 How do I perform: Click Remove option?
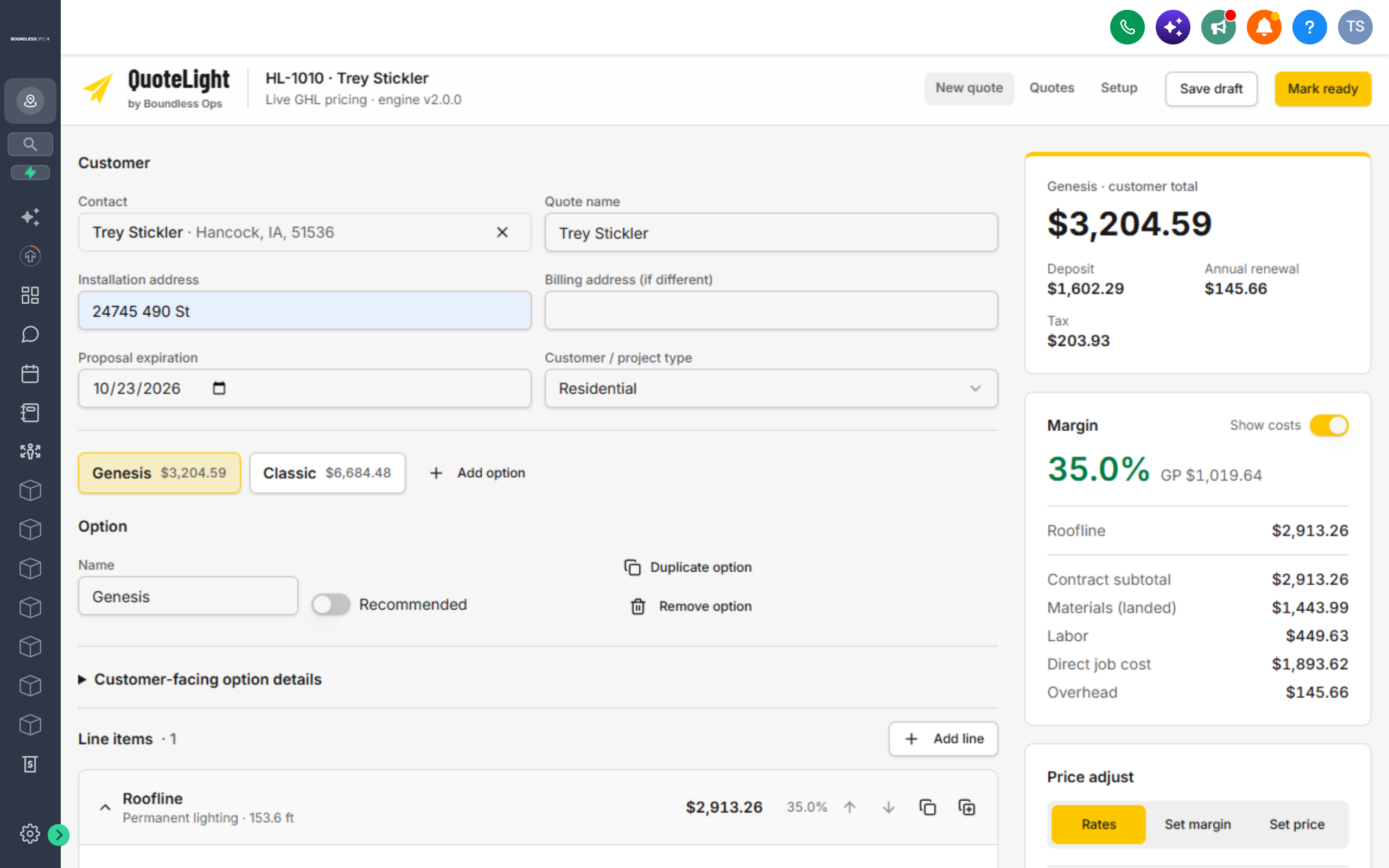[691, 606]
